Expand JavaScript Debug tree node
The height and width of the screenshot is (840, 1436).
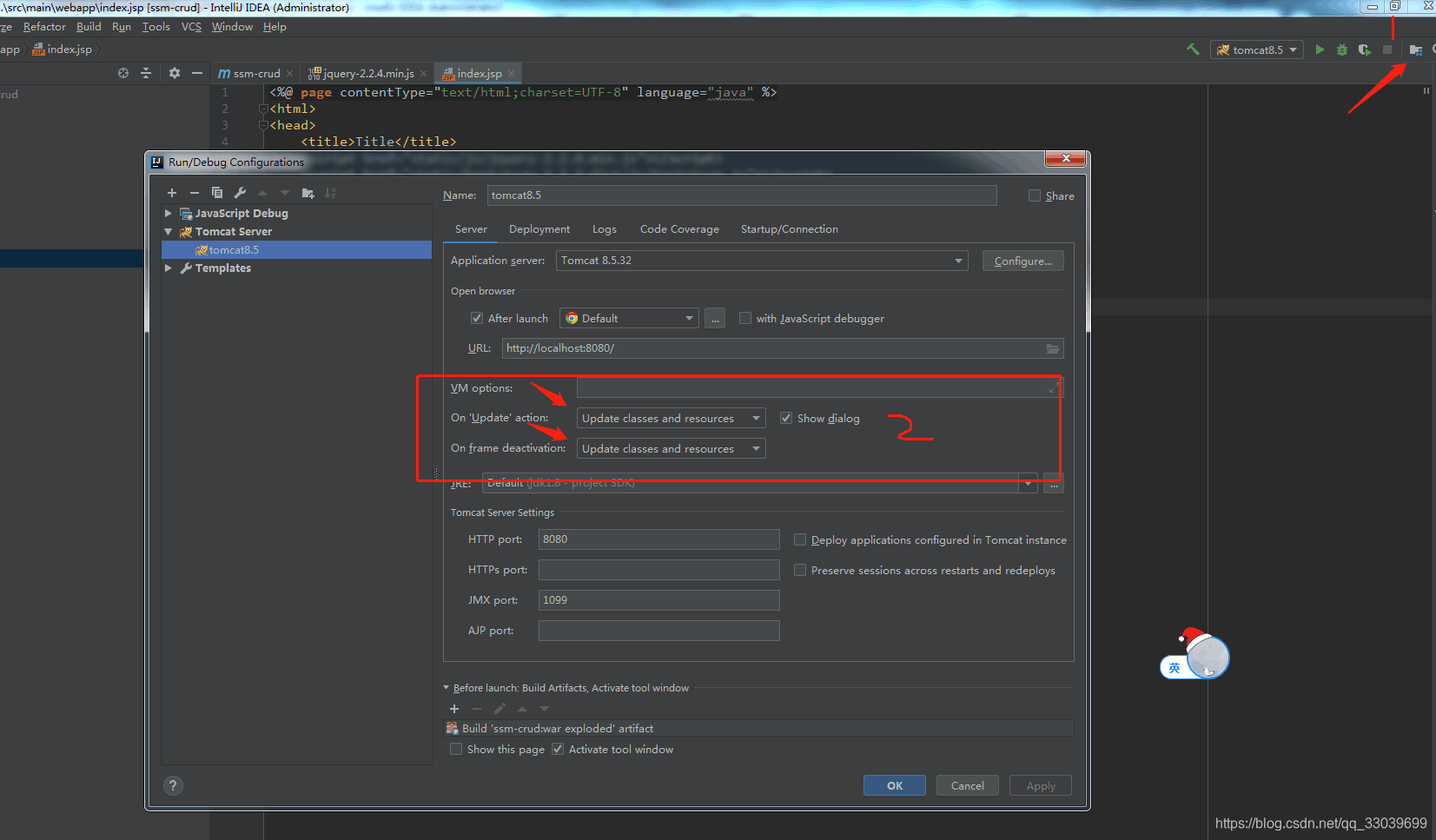point(169,213)
